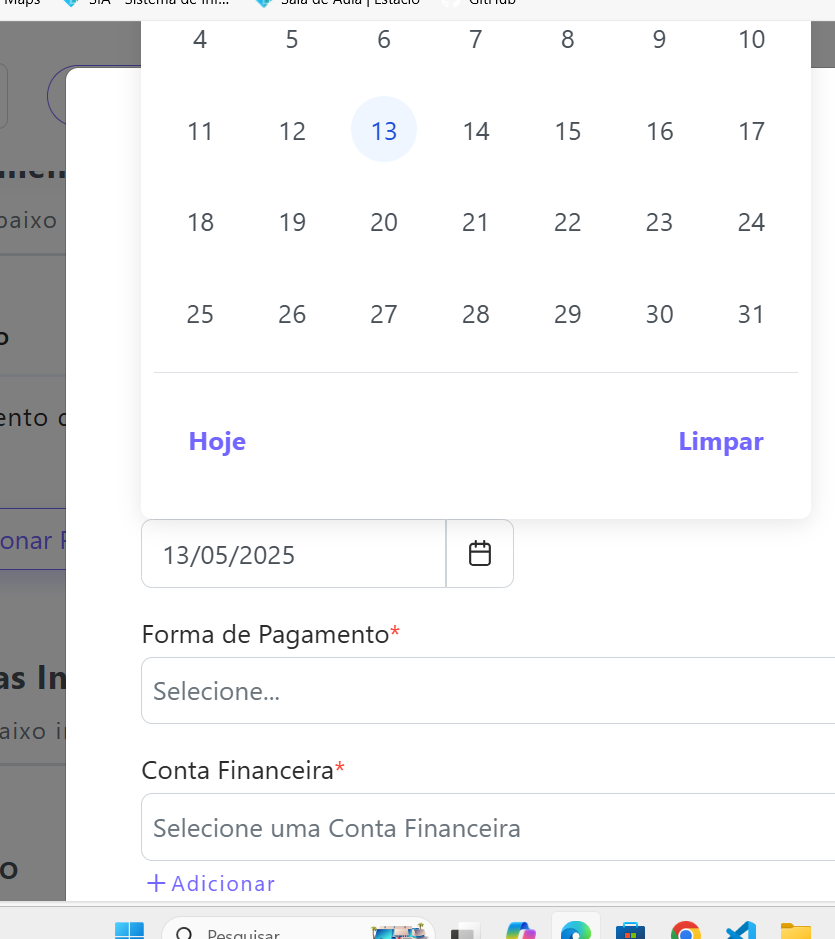Viewport: 835px width, 939px height.
Task: Click the date input showing 13/05/2025
Action: (x=293, y=554)
